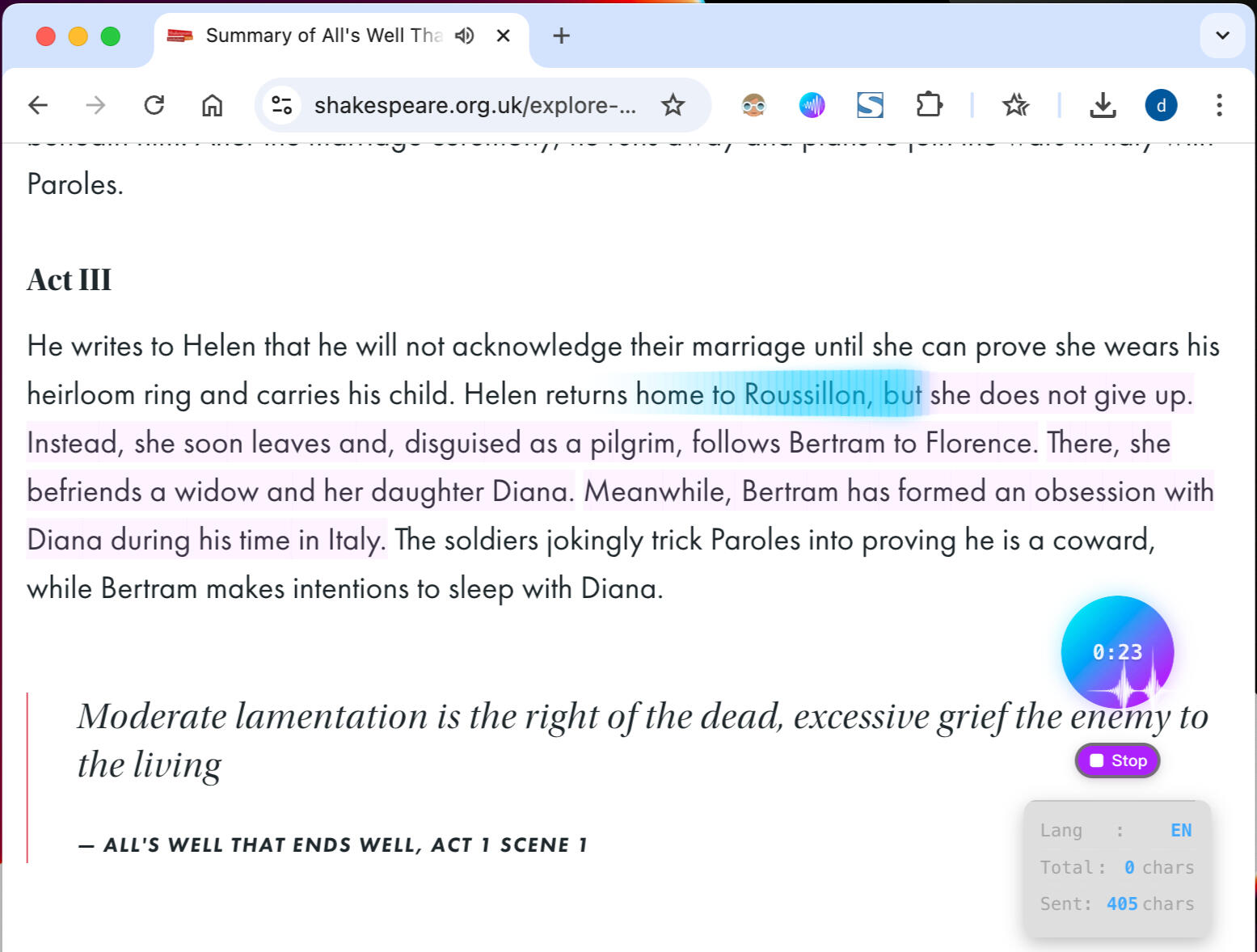Expand the tab search dropdown chevron

click(1222, 36)
